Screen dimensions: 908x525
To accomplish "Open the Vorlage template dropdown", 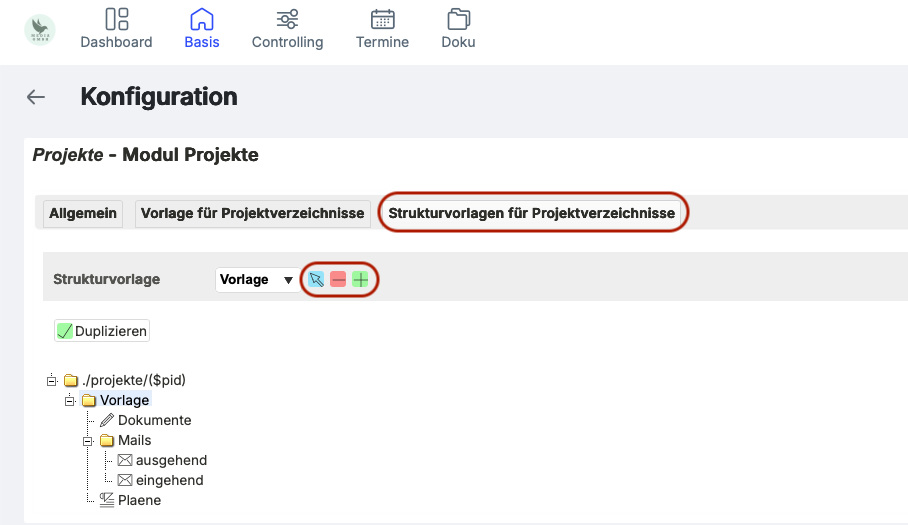I will tap(256, 280).
